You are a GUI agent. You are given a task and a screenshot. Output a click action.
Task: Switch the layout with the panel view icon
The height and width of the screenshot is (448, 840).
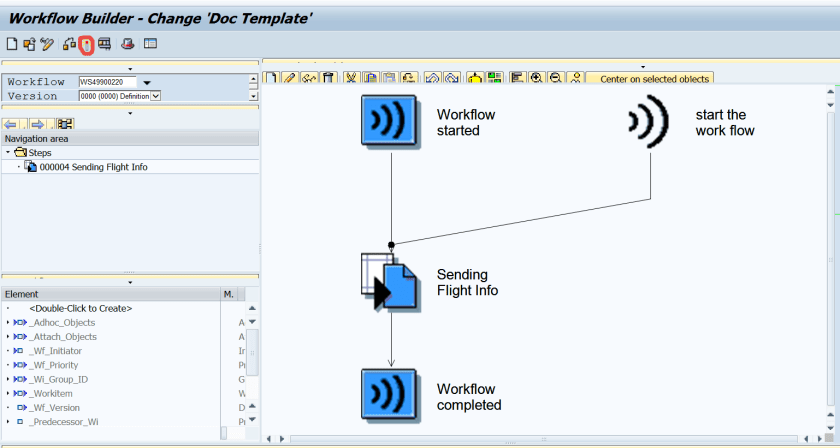[151, 44]
